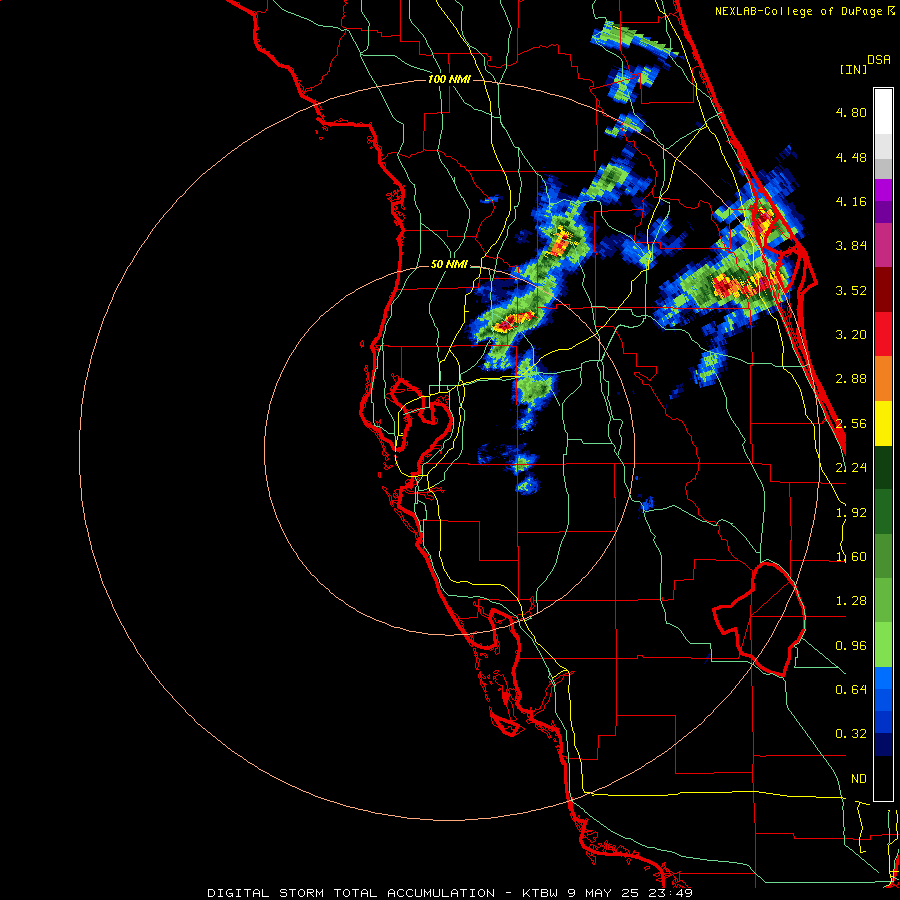Screen dimensions: 900x900
Task: Choose the bright red legend swatch
Action: pyautogui.click(x=883, y=334)
